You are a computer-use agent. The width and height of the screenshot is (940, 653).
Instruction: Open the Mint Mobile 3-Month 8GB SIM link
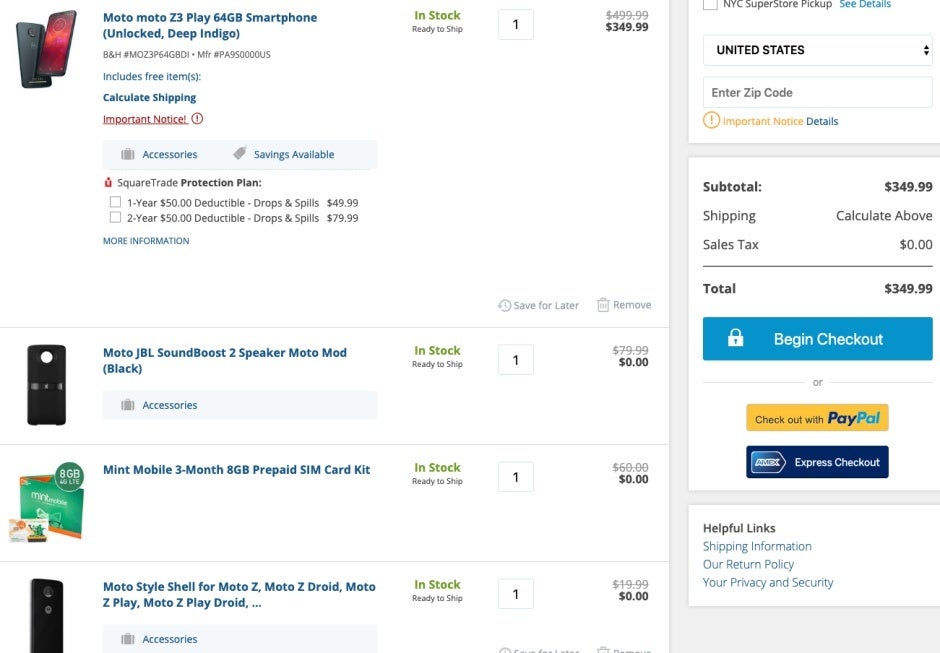pos(236,470)
